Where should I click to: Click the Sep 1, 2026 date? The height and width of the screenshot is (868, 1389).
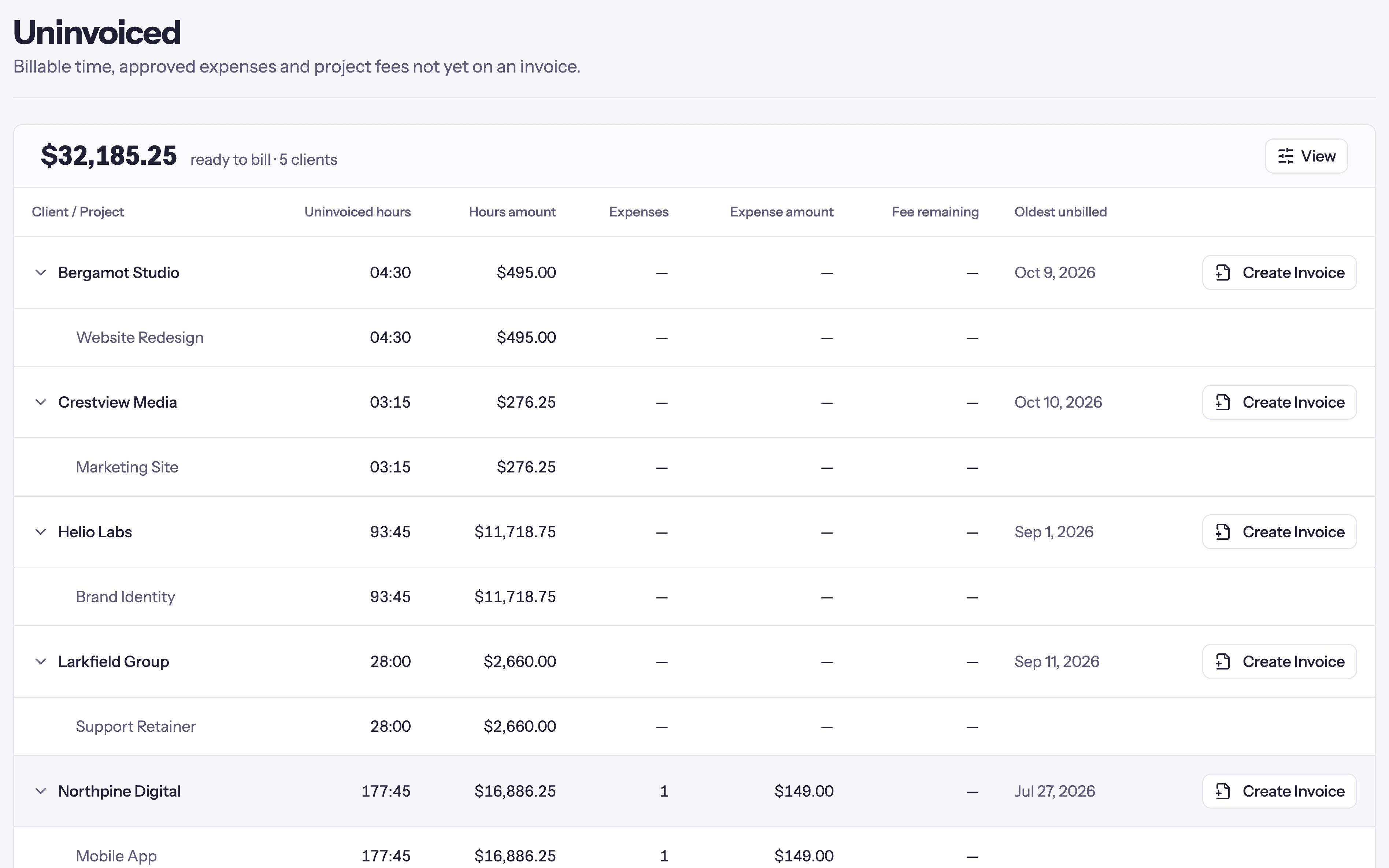tap(1054, 532)
